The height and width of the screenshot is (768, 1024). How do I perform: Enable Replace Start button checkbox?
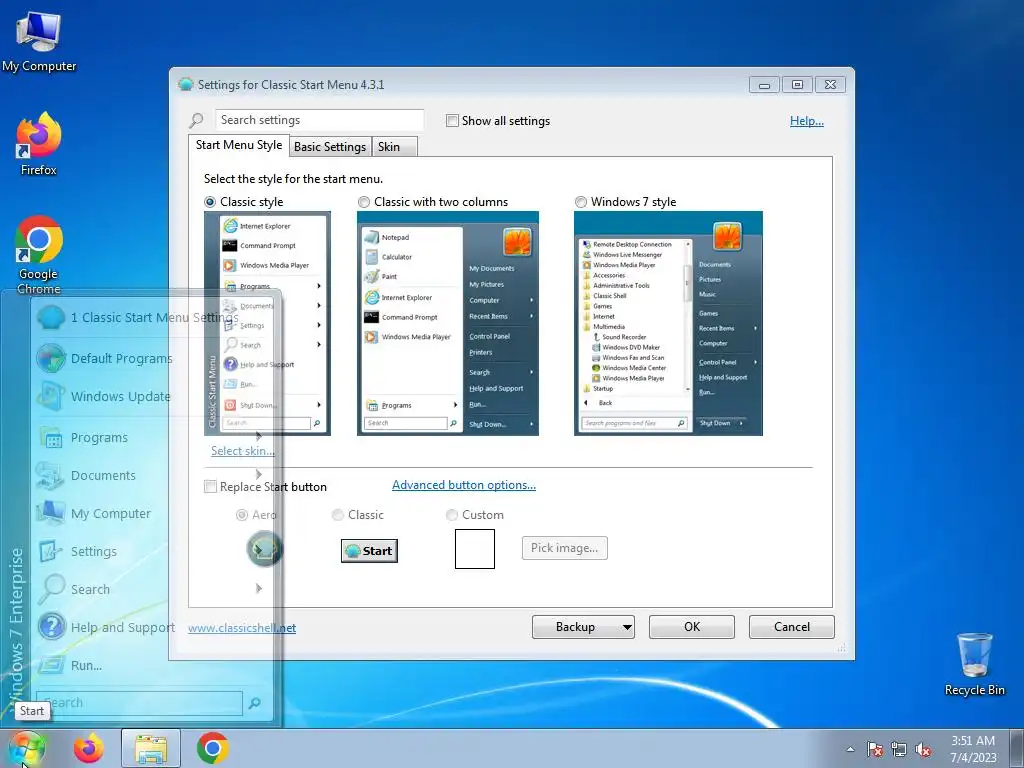(x=210, y=487)
